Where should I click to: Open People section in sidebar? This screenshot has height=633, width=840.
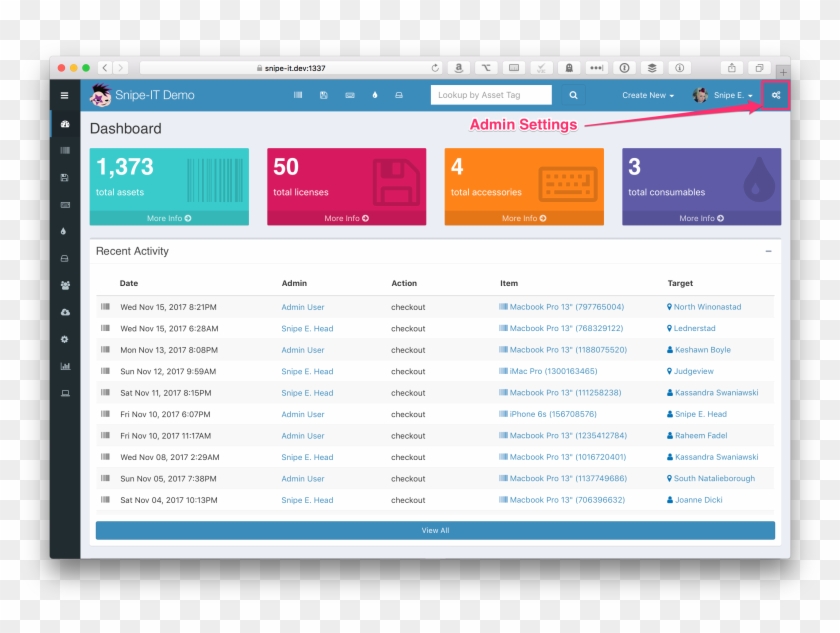coord(65,285)
